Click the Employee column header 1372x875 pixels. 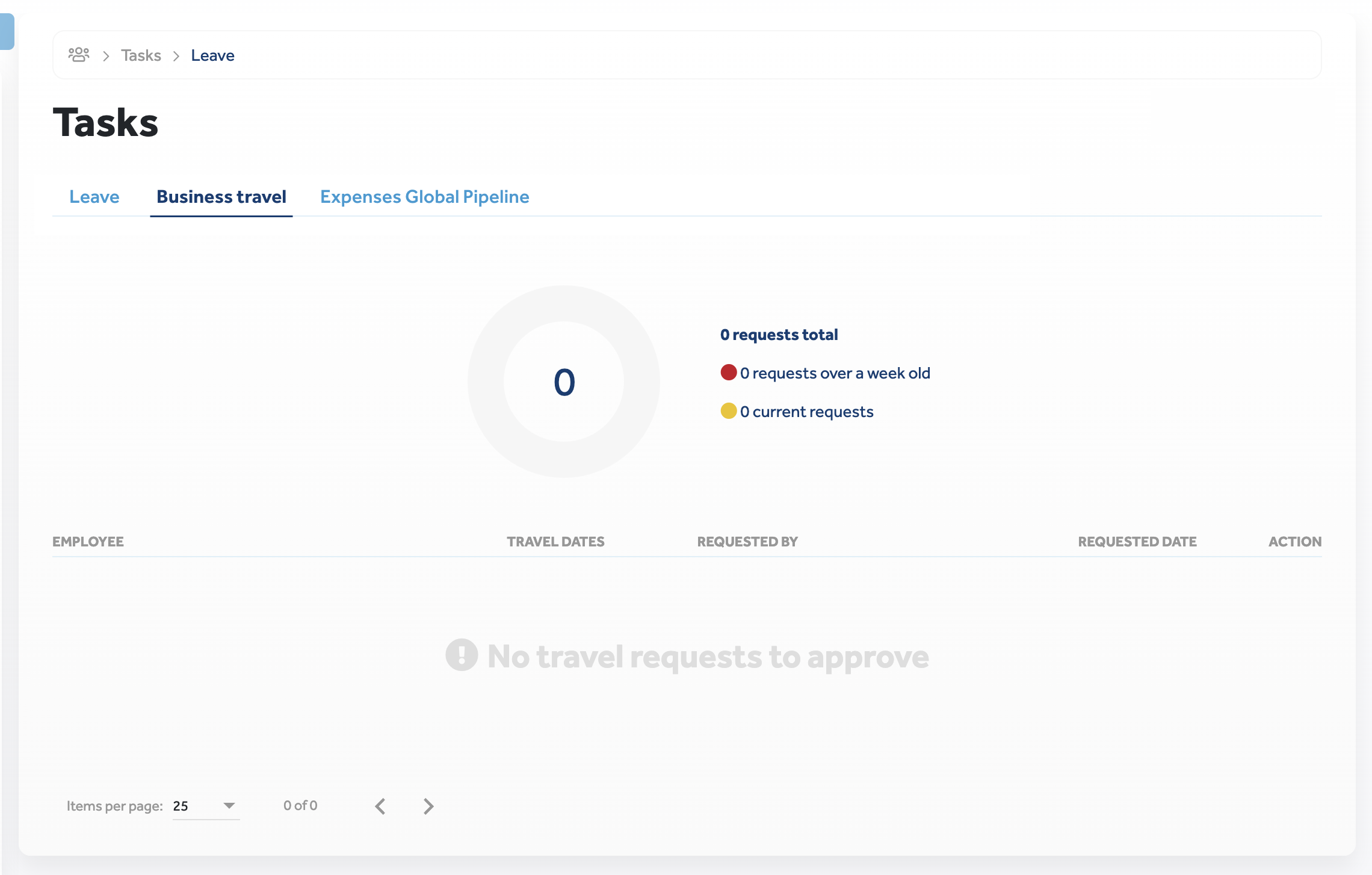88,542
